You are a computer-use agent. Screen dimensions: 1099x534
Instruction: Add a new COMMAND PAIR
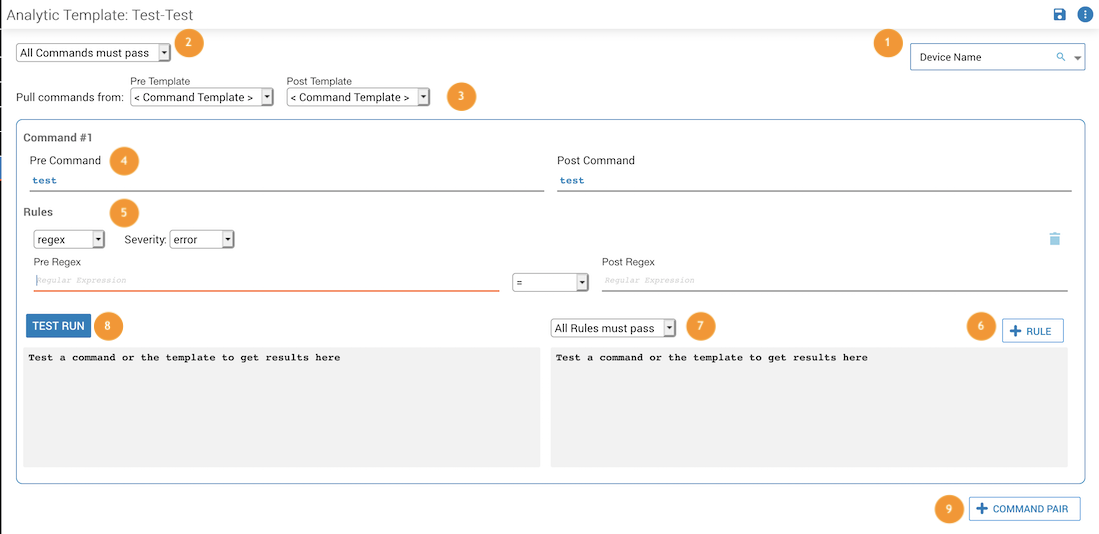(1023, 509)
